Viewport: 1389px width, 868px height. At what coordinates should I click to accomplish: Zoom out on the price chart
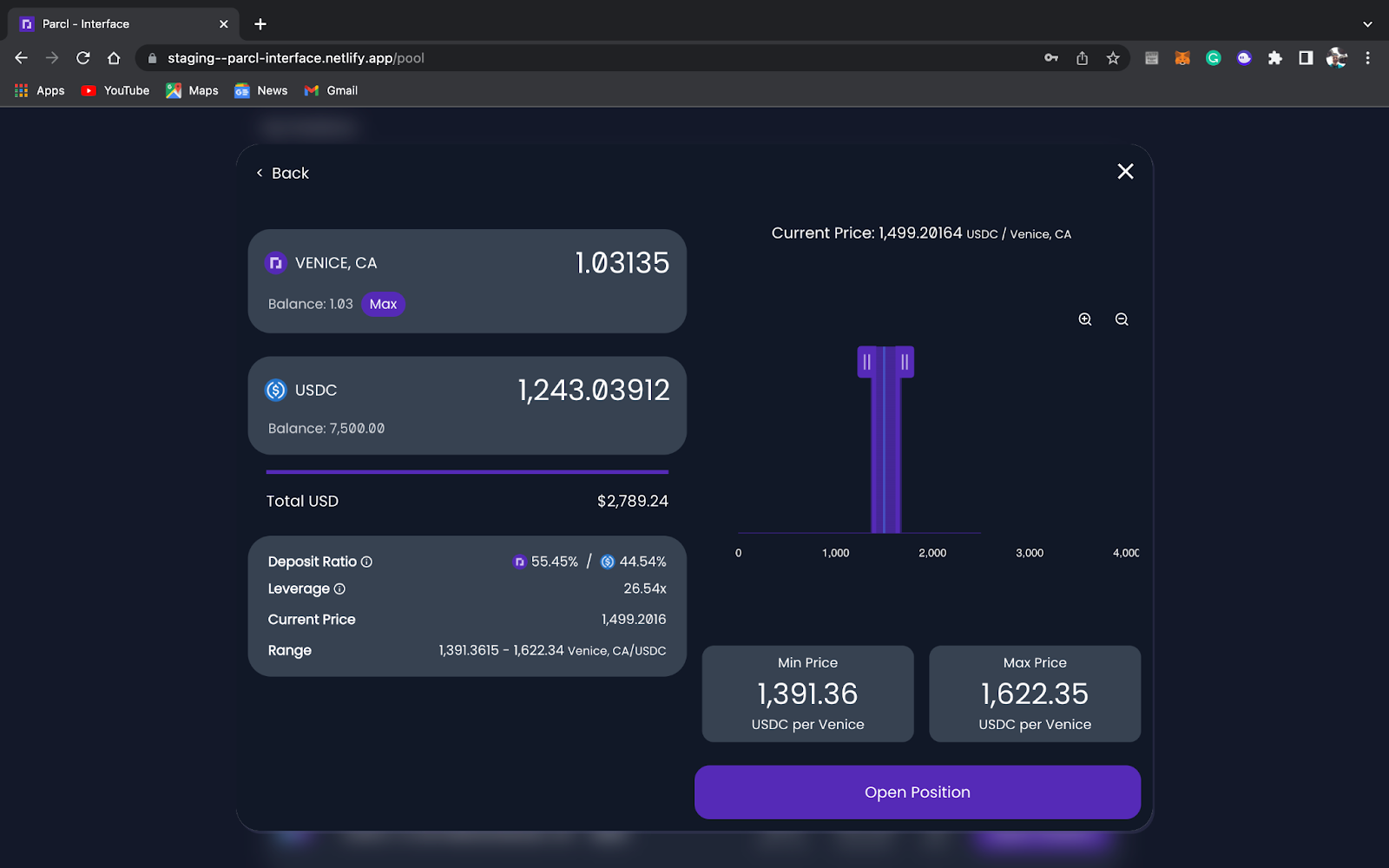pyautogui.click(x=1122, y=319)
